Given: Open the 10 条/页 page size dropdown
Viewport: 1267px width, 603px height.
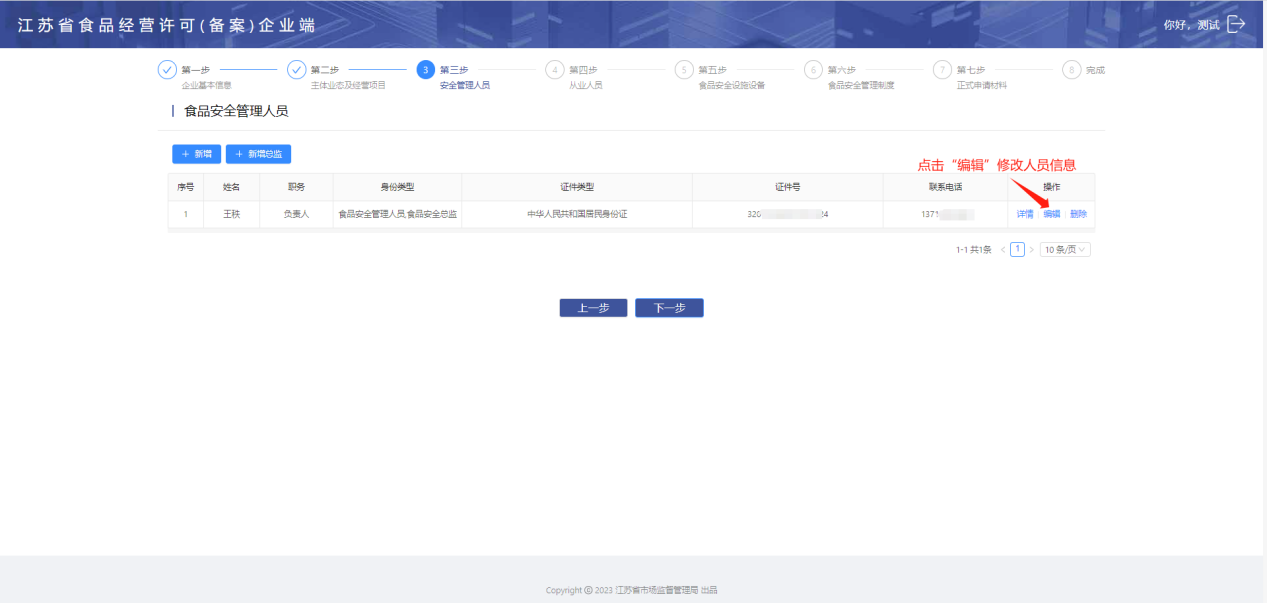Looking at the screenshot, I should (1065, 250).
